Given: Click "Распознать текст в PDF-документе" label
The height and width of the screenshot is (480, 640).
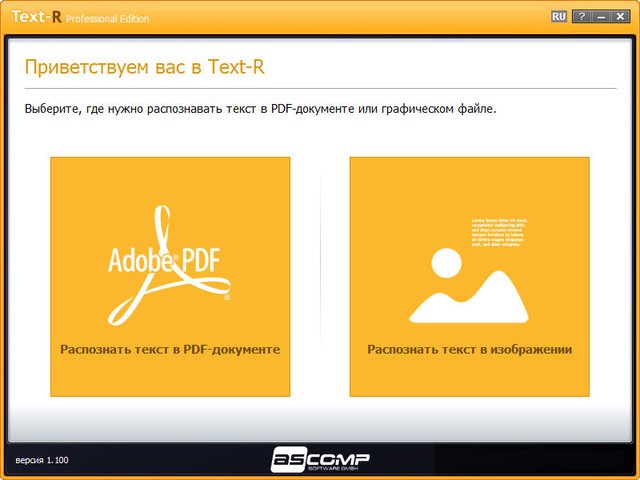Looking at the screenshot, I should pyautogui.click(x=170, y=349).
